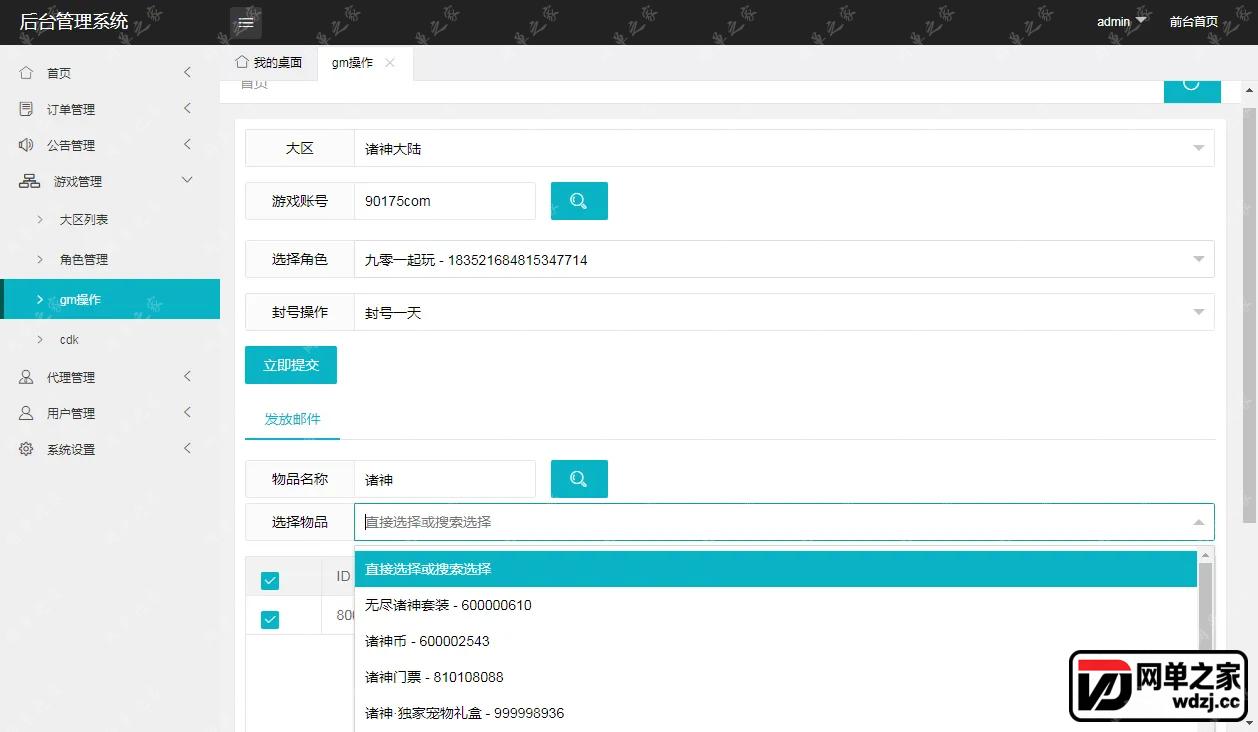Expand the 用户管理 chevron
This screenshot has width=1258, height=732.
coord(188,412)
